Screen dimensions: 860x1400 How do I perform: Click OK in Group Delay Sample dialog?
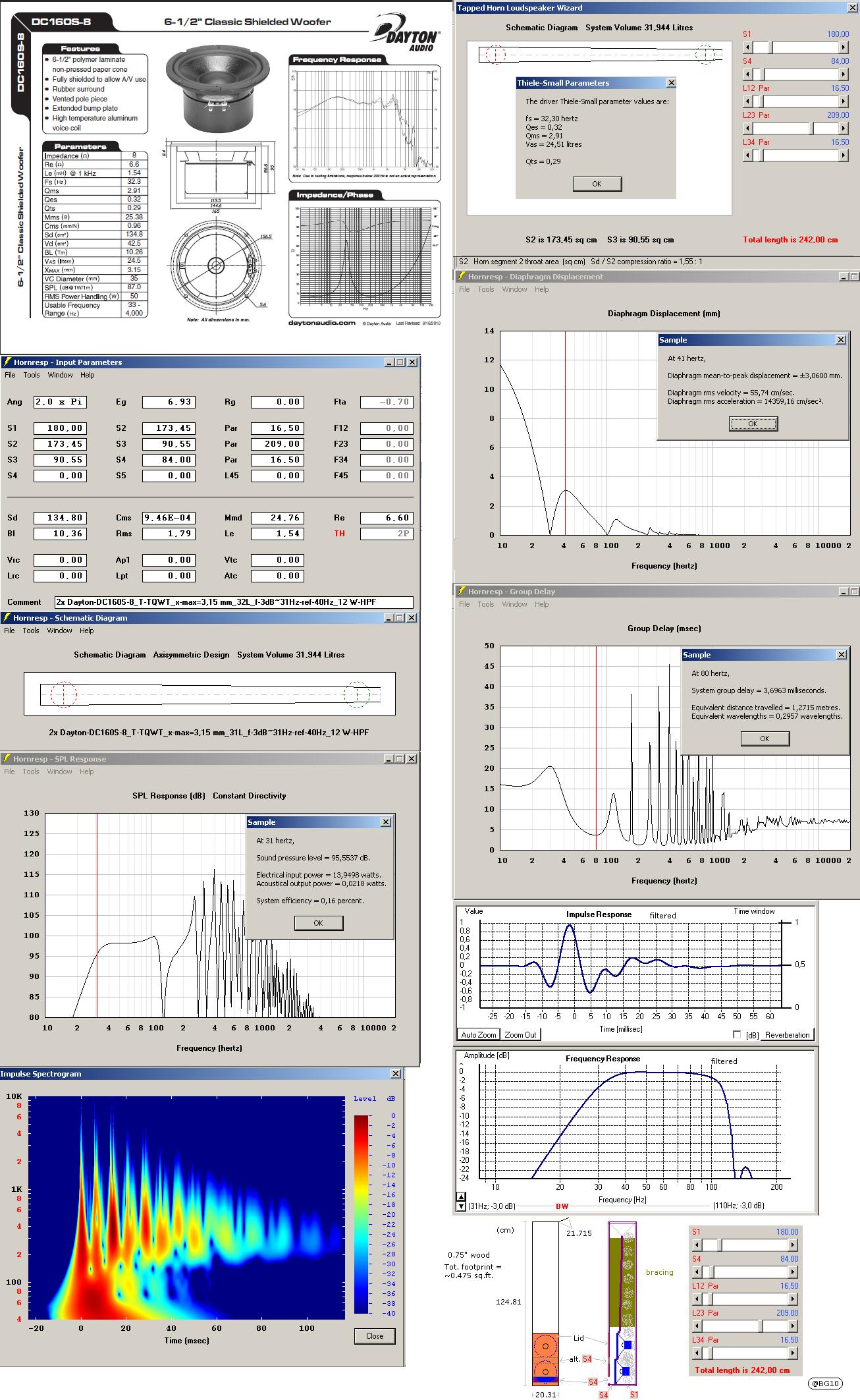[765, 739]
